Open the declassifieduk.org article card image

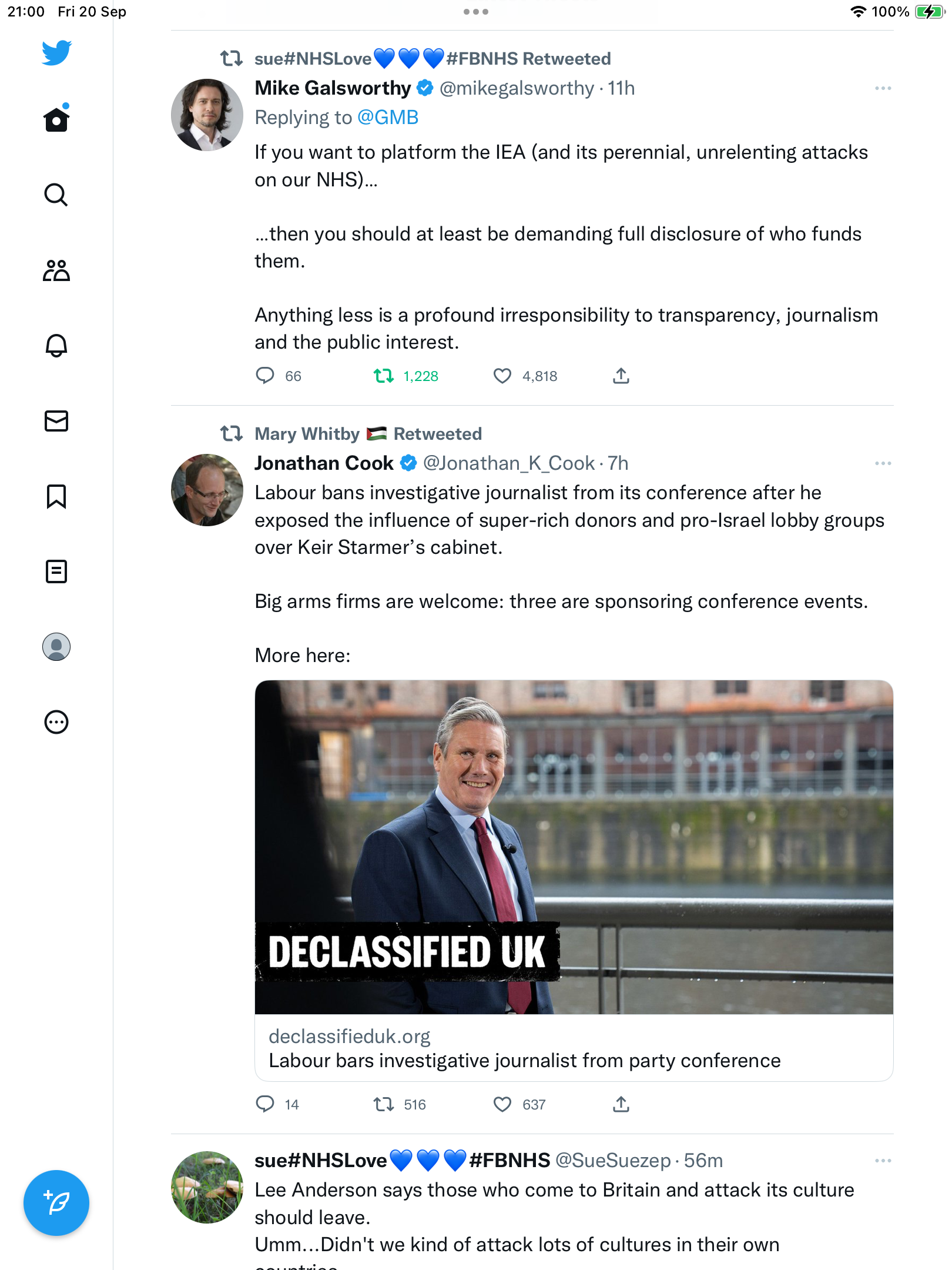coord(574,847)
